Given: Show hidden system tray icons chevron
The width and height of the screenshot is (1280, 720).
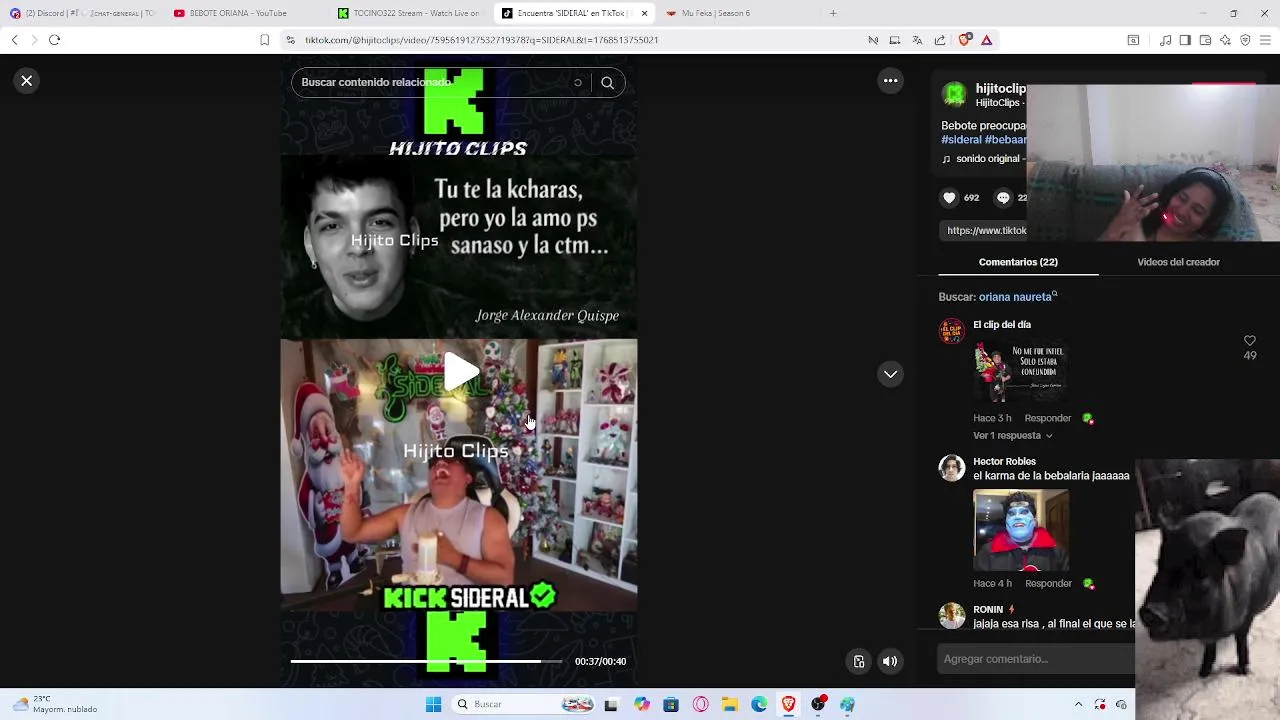Looking at the screenshot, I should pos(1078,704).
